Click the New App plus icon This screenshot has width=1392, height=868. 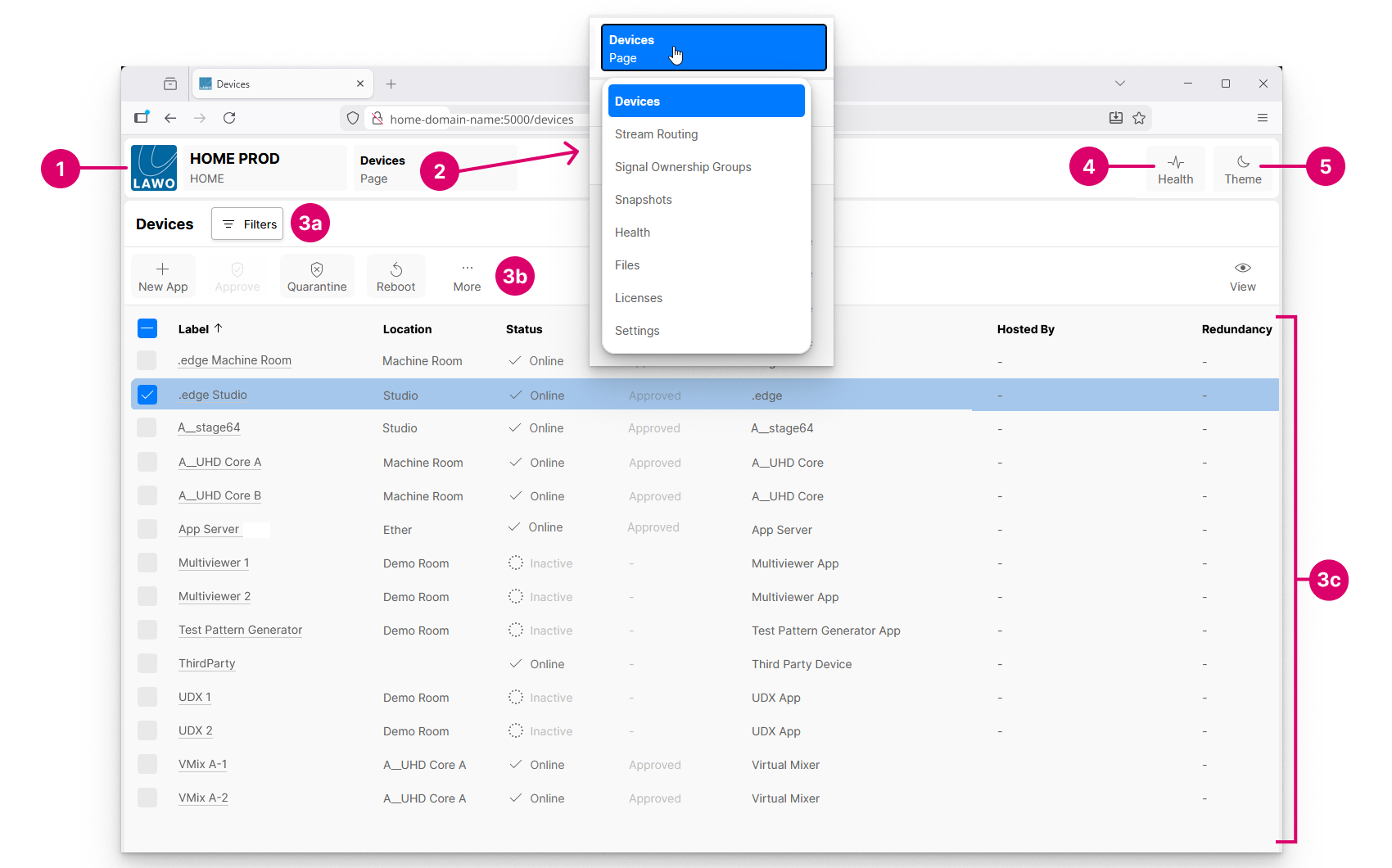tap(162, 269)
